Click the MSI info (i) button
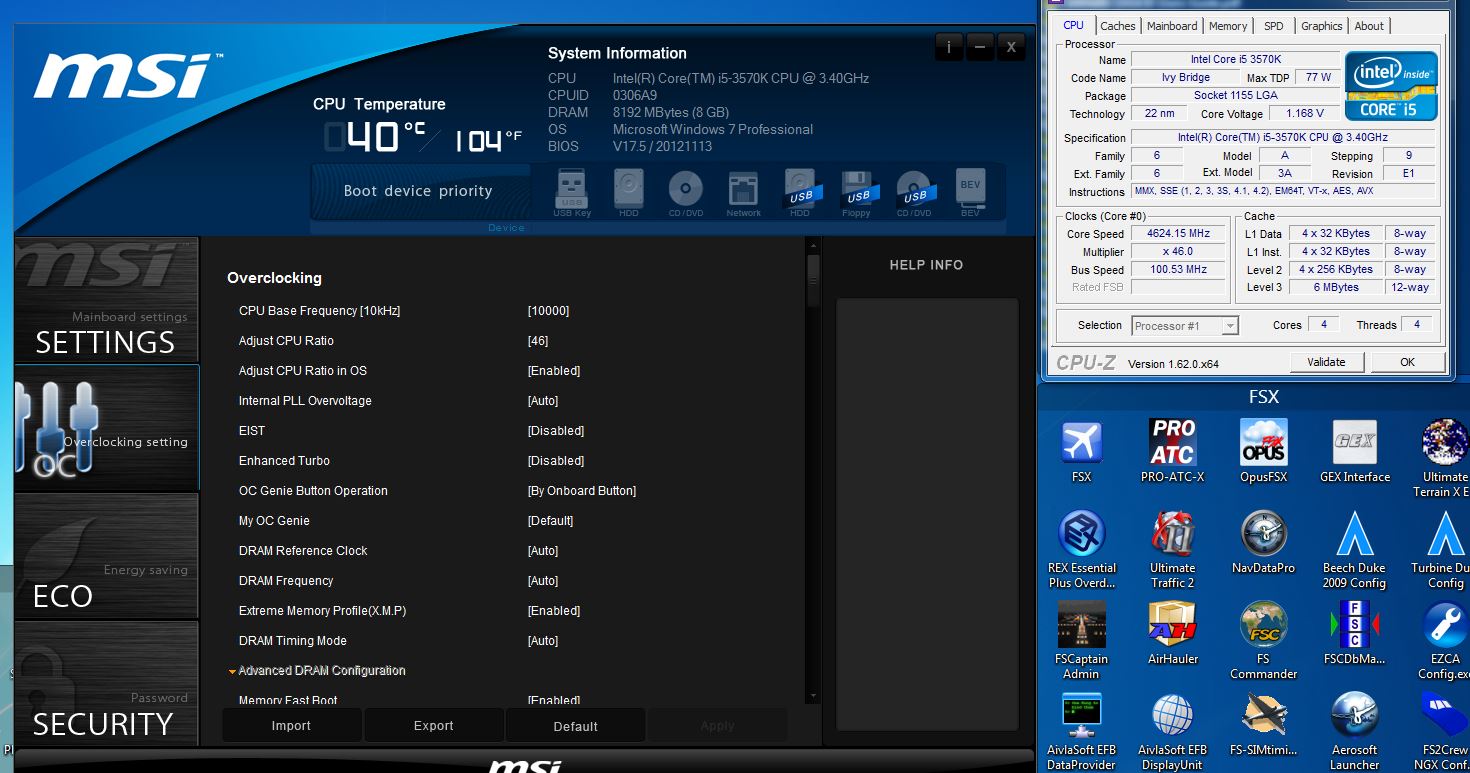Image resolution: width=1470 pixels, height=773 pixels. (x=948, y=46)
